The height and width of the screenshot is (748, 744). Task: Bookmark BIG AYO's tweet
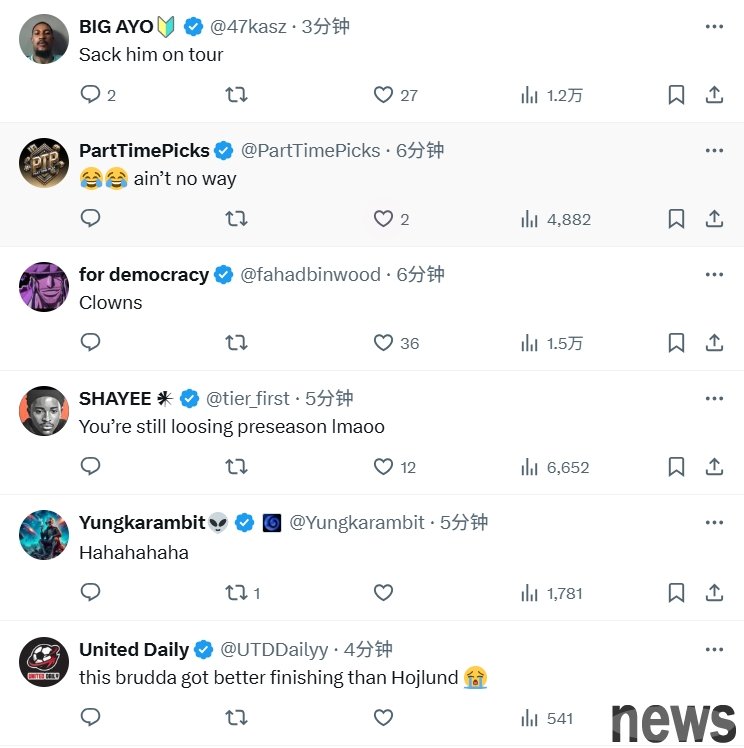pyautogui.click(x=676, y=94)
